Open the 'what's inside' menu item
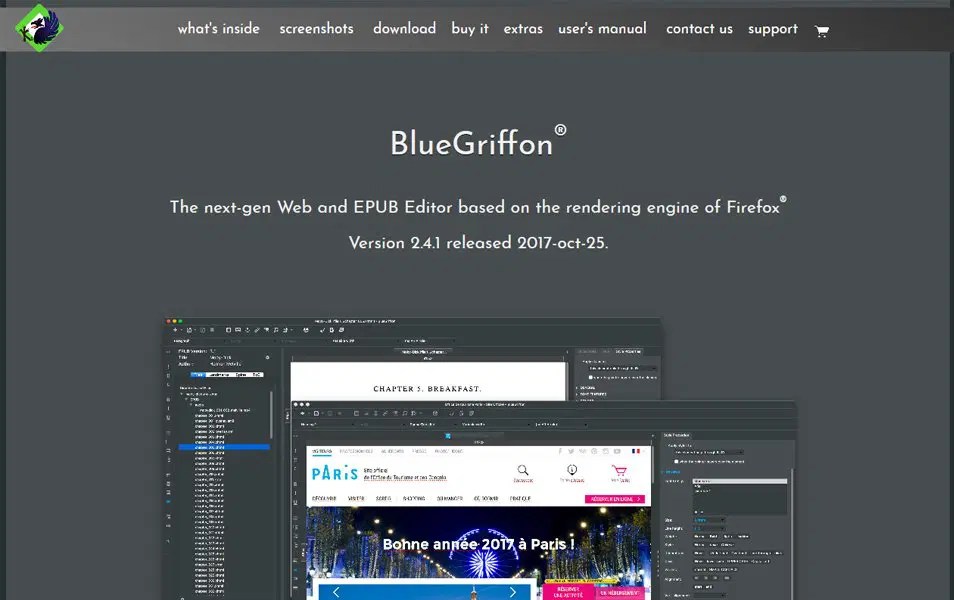 pos(218,29)
